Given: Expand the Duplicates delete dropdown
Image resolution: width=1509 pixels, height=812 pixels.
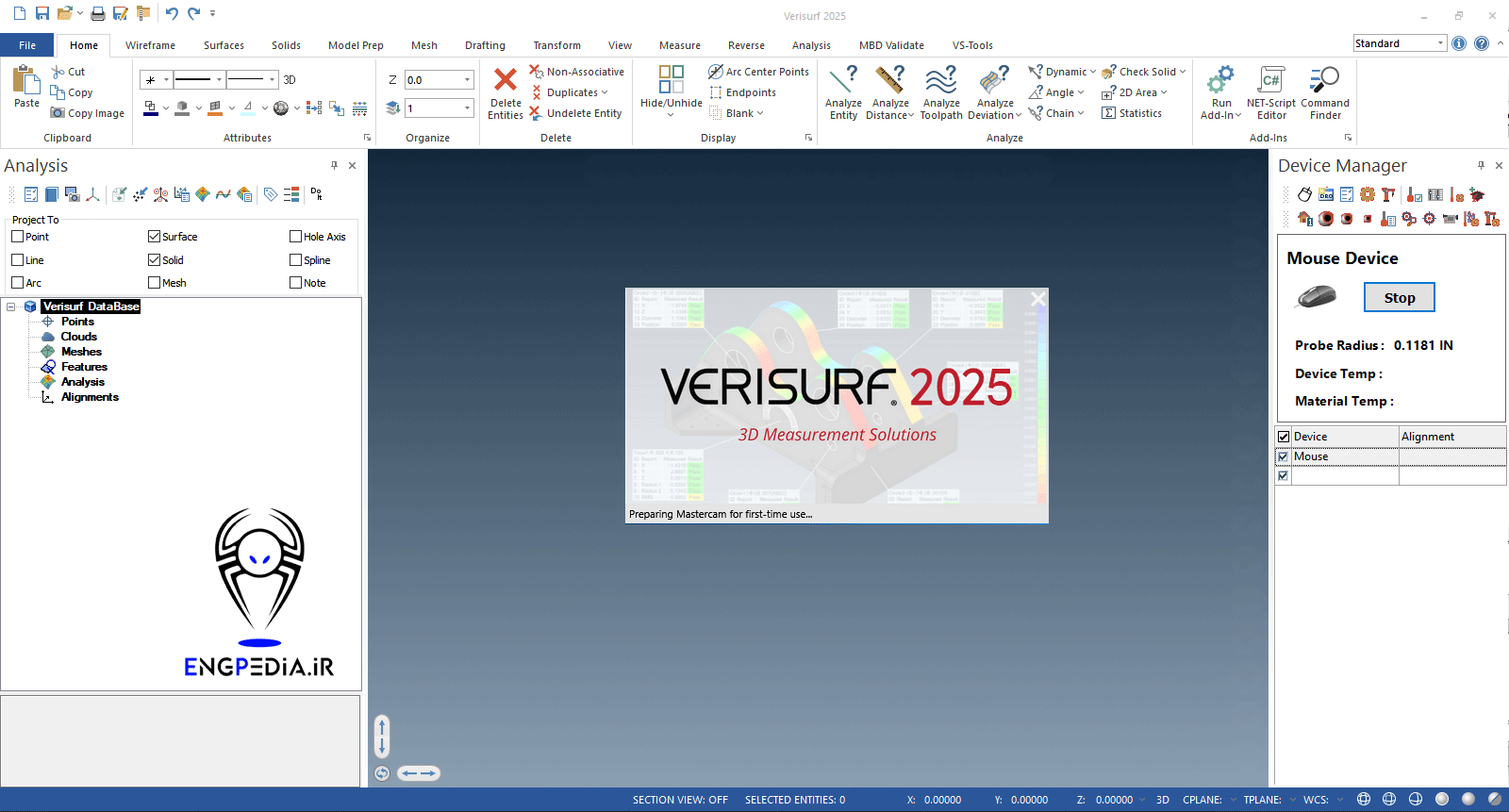Looking at the screenshot, I should (605, 92).
